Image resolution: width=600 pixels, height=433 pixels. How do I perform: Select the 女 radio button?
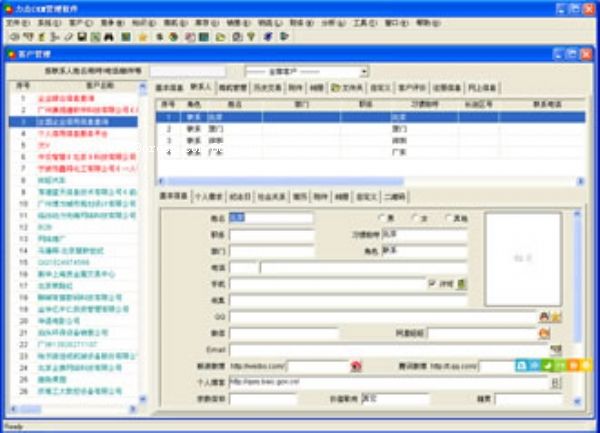414,217
